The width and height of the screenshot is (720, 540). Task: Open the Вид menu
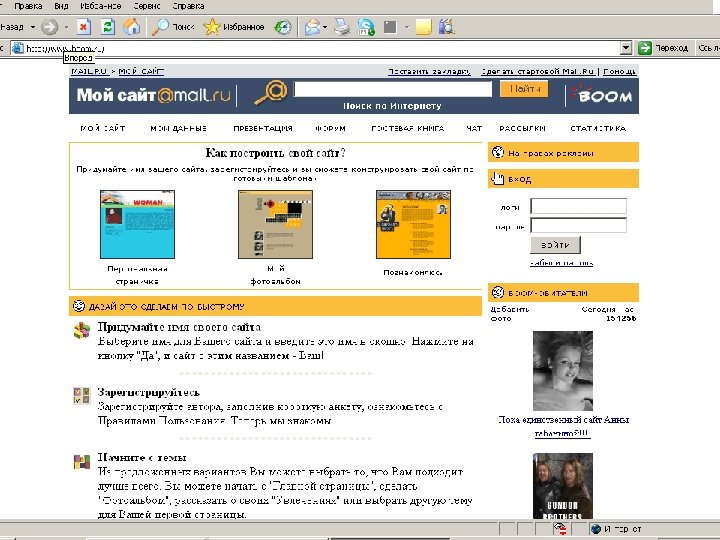pyautogui.click(x=61, y=6)
